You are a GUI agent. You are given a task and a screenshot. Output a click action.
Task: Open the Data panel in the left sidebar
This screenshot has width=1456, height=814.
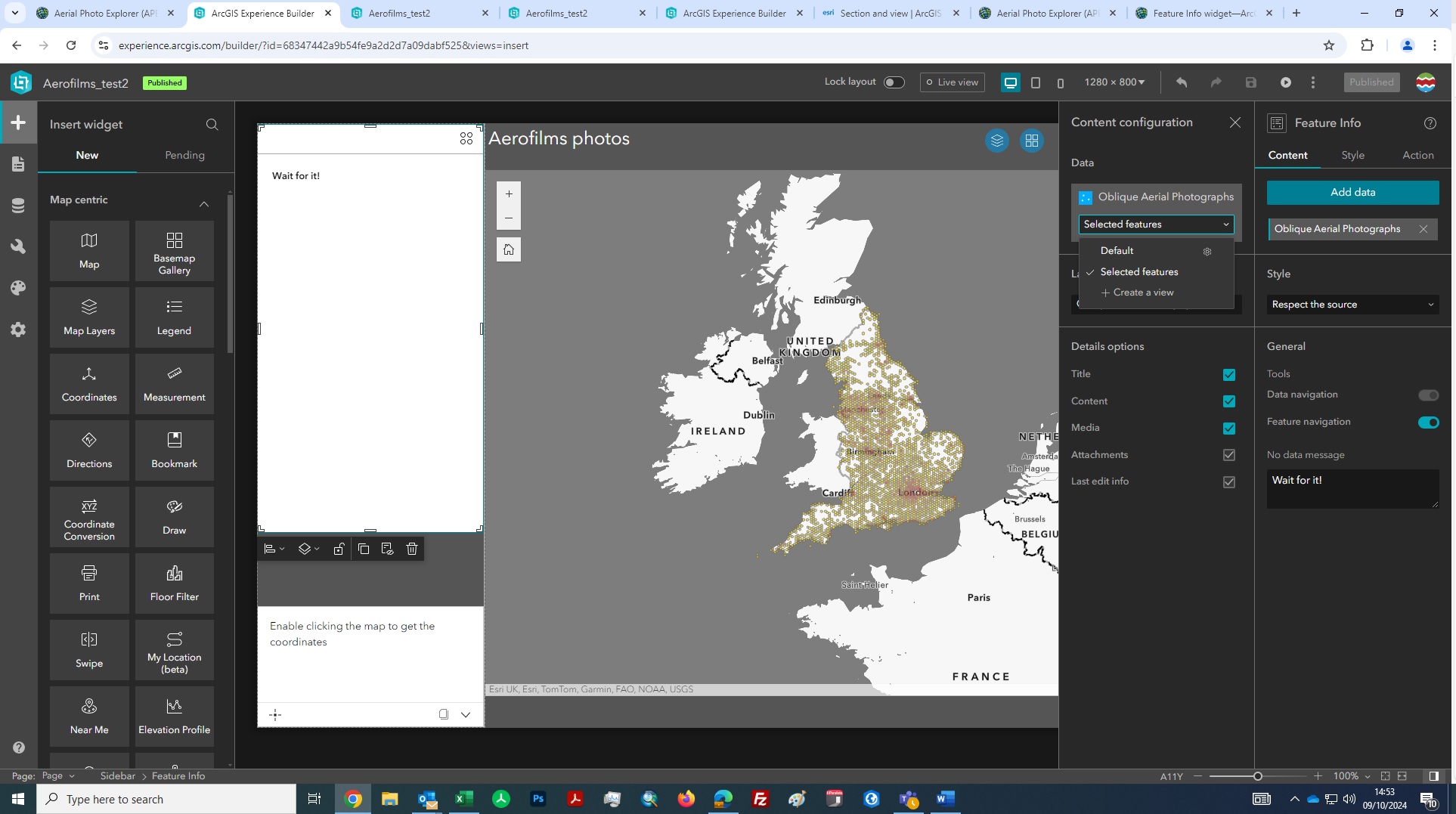coord(18,205)
